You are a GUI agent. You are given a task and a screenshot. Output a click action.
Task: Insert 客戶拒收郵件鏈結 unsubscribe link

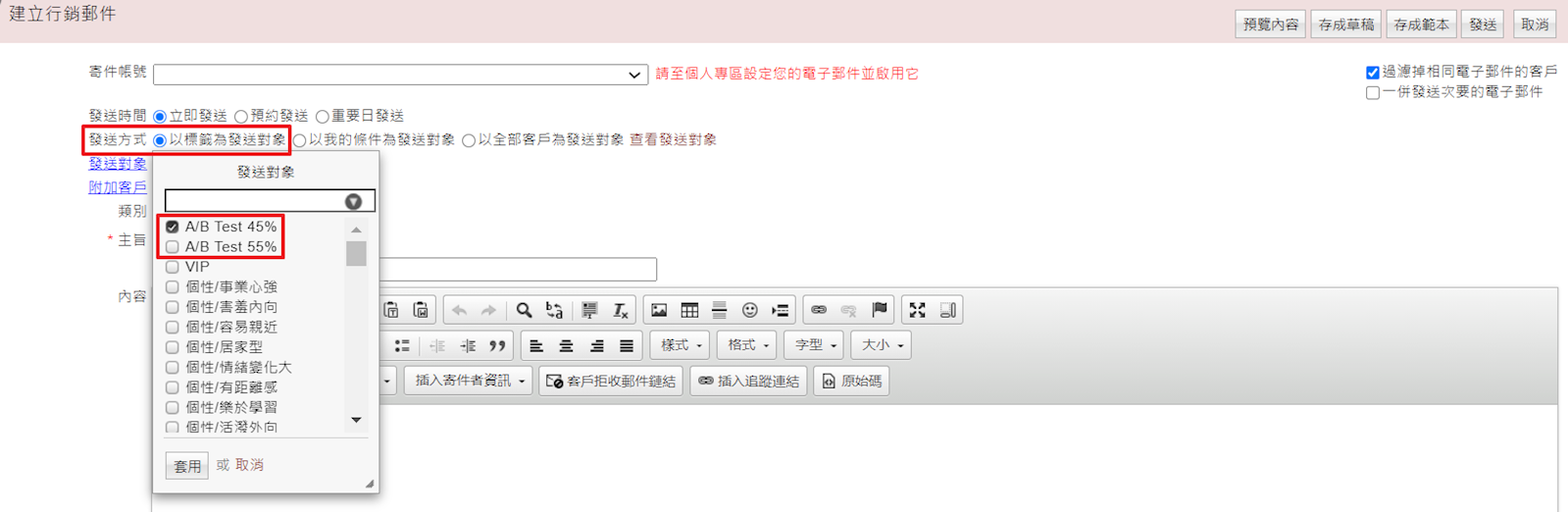point(611,381)
